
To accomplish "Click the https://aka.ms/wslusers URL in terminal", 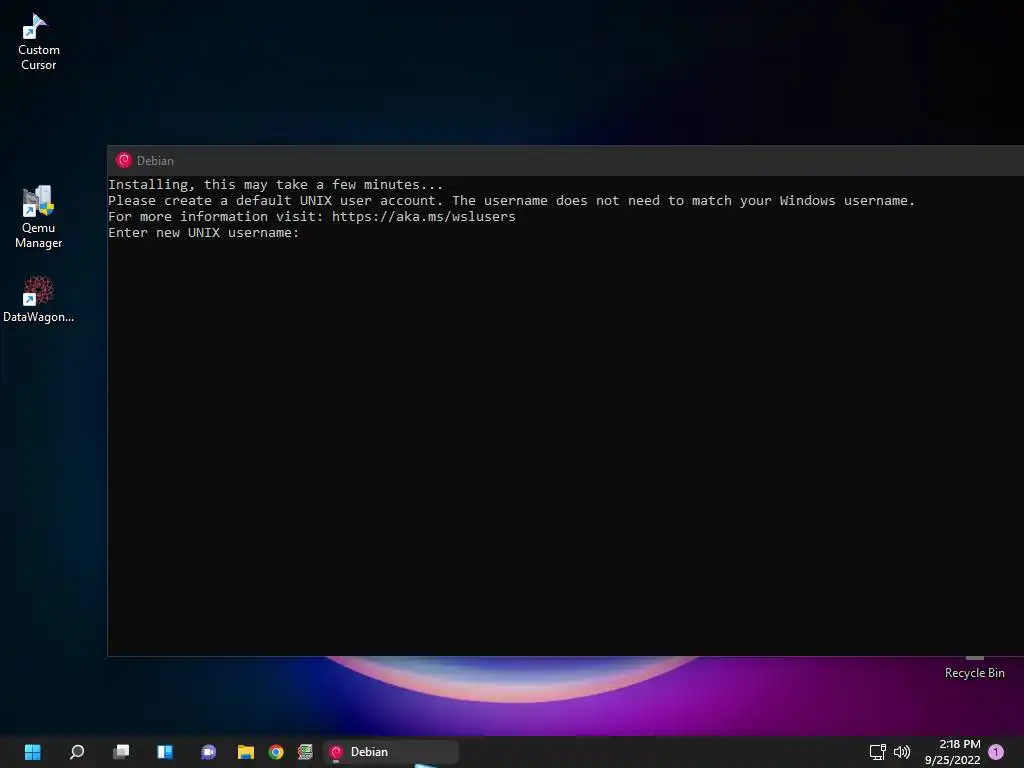I will (x=423, y=217).
